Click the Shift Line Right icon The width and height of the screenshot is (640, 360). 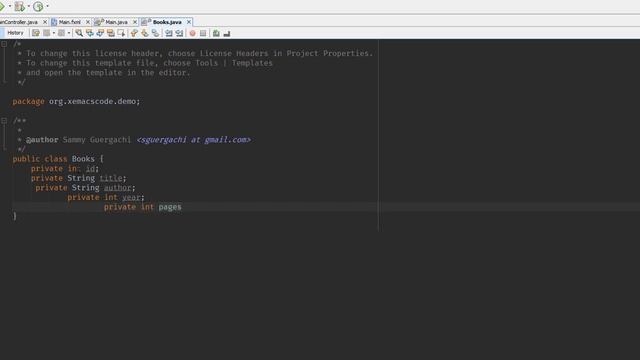(179, 33)
